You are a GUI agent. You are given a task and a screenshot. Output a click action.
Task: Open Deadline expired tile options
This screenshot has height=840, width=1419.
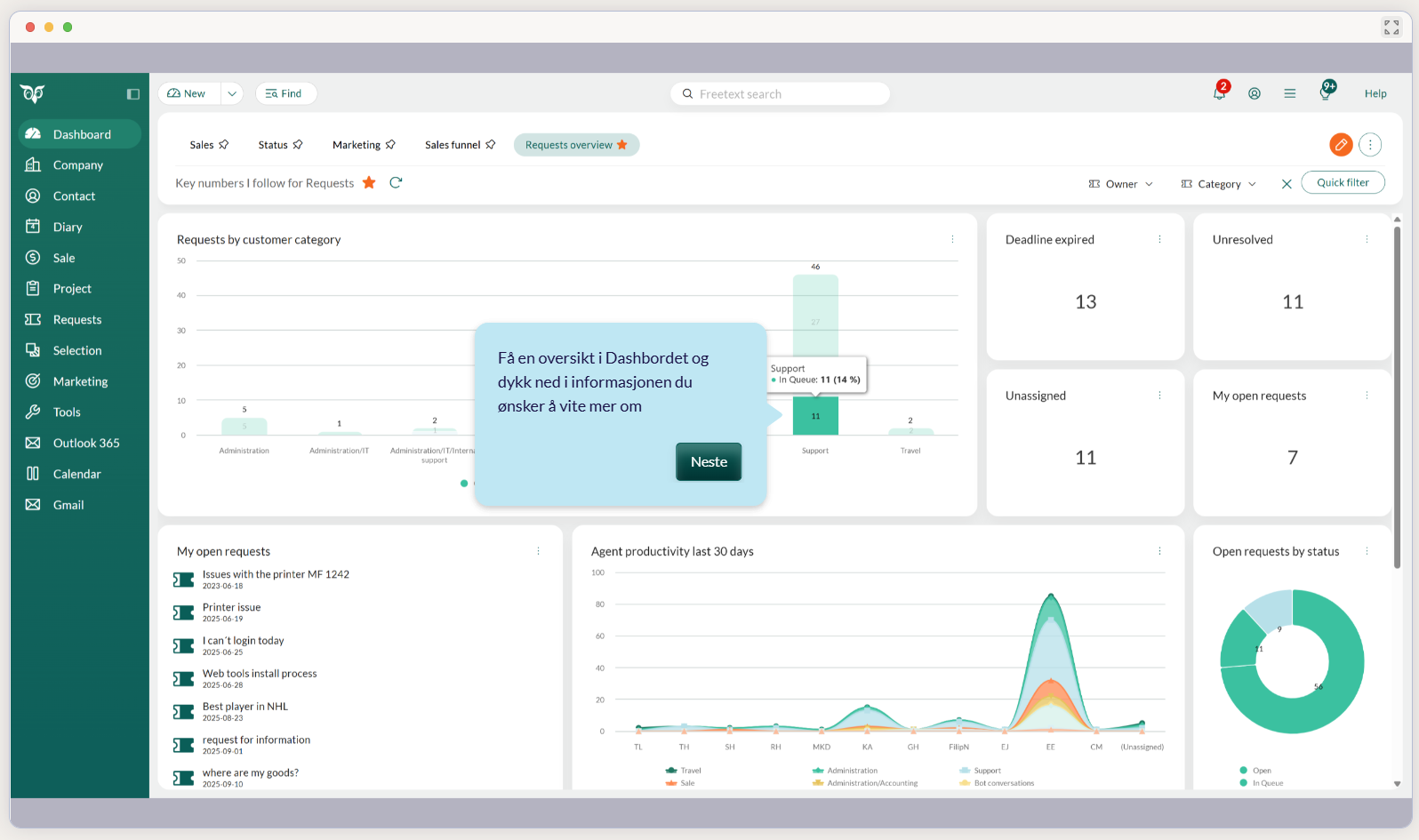[x=1159, y=239]
